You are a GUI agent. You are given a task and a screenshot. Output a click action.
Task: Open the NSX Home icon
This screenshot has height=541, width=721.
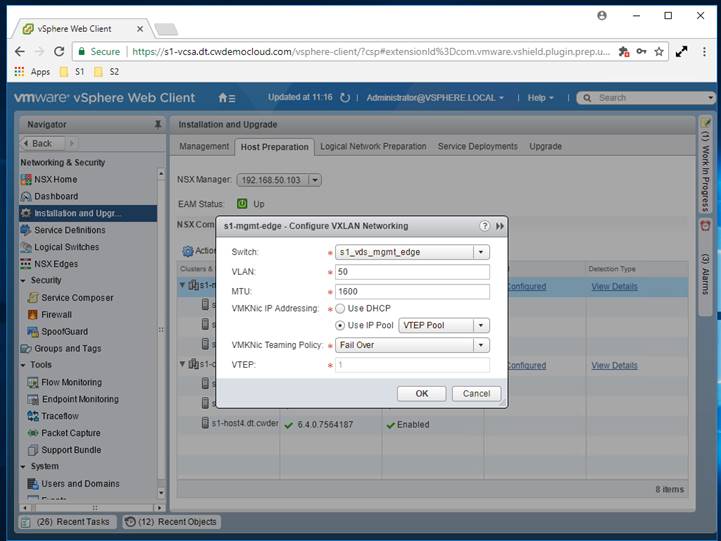(26, 179)
